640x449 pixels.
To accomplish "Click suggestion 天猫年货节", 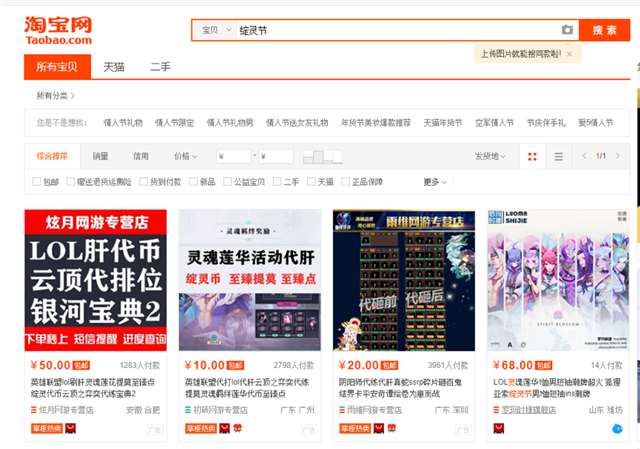I will [443, 122].
